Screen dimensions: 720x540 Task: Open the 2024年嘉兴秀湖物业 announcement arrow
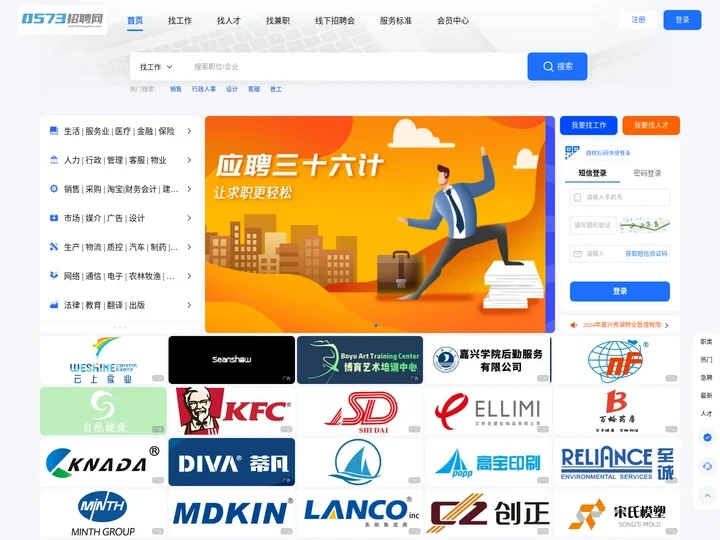pos(667,325)
